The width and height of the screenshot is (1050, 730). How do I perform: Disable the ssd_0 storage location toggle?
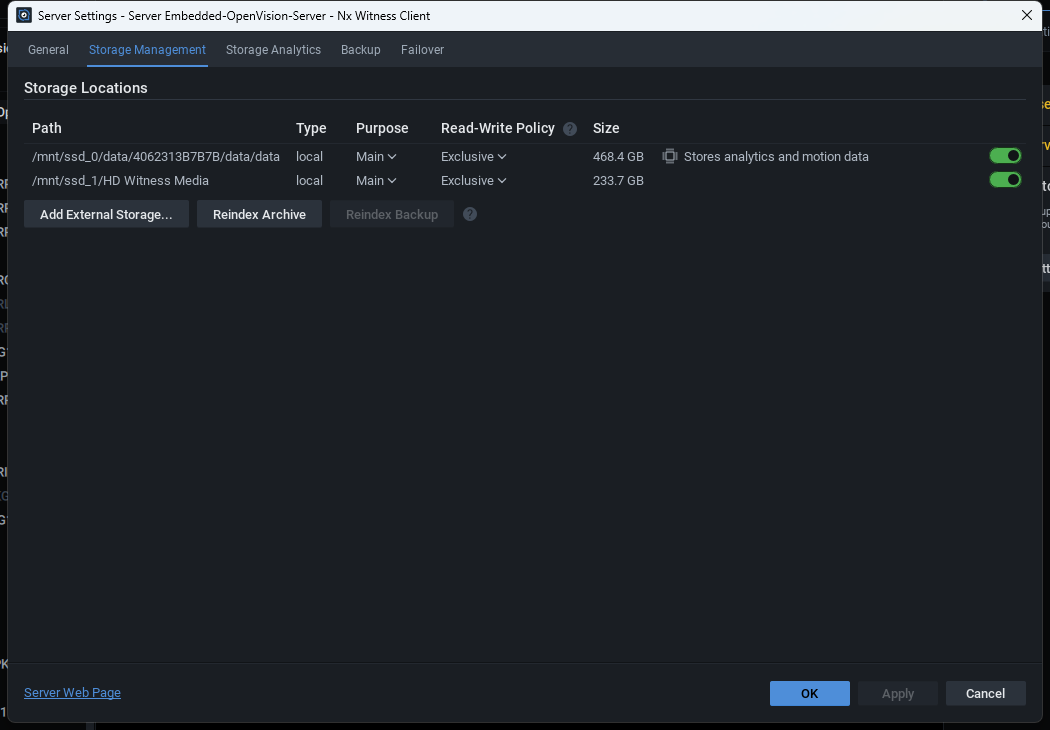1005,155
